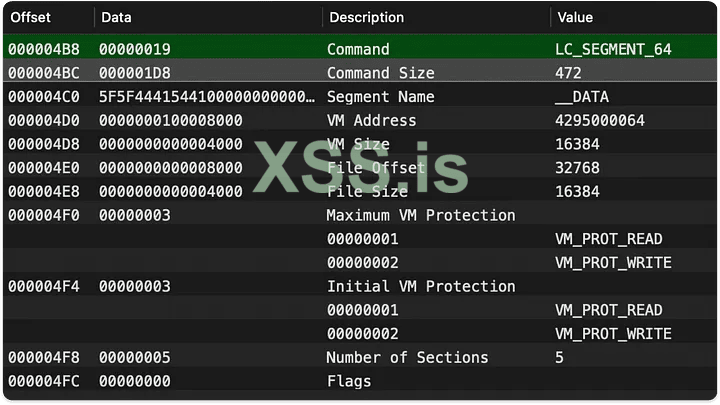Select the Segment Name row
The width and height of the screenshot is (720, 405).
(x=380, y=97)
